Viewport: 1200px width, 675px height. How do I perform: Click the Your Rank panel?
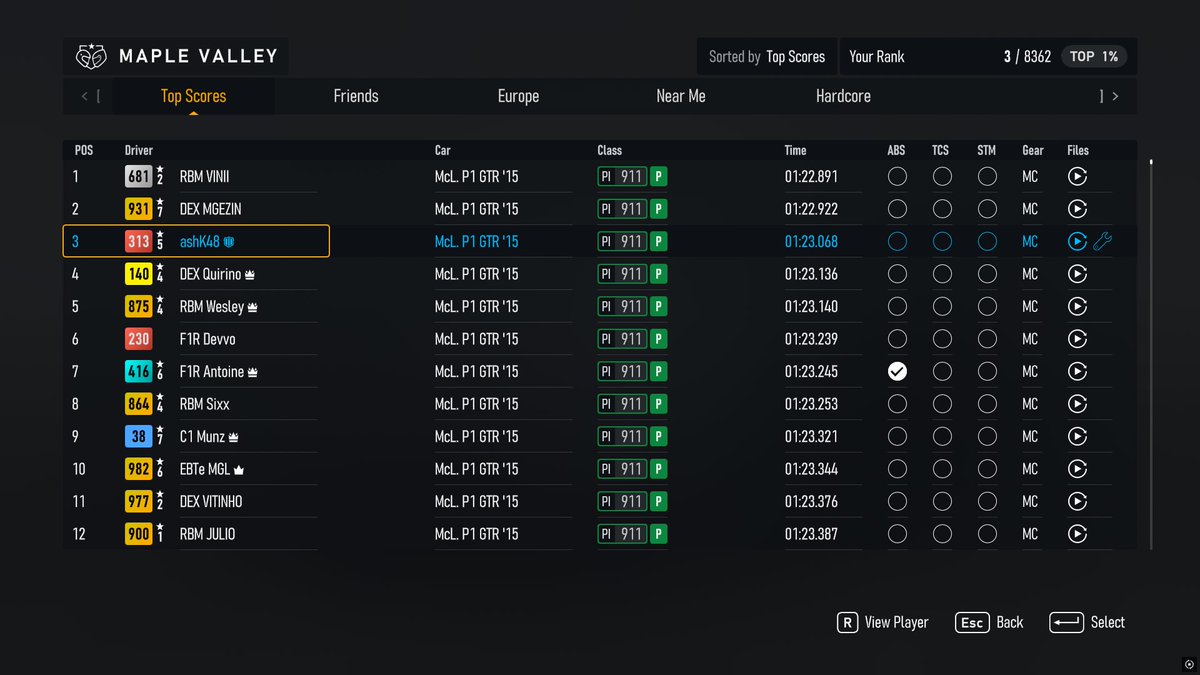pos(988,57)
